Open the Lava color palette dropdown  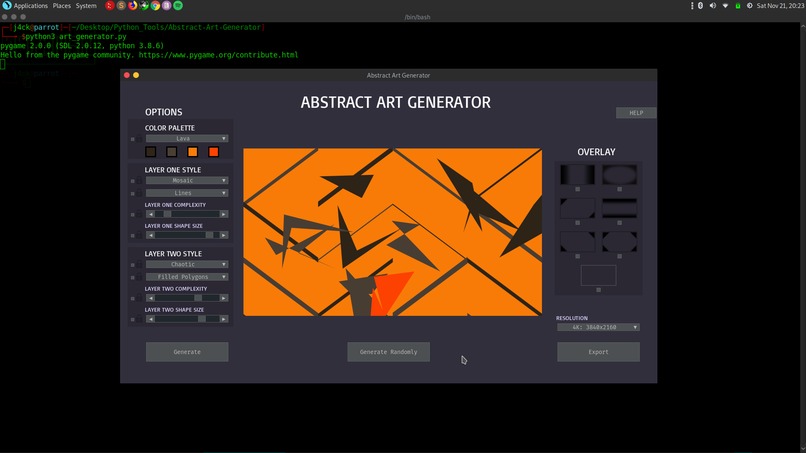[x=187, y=138]
